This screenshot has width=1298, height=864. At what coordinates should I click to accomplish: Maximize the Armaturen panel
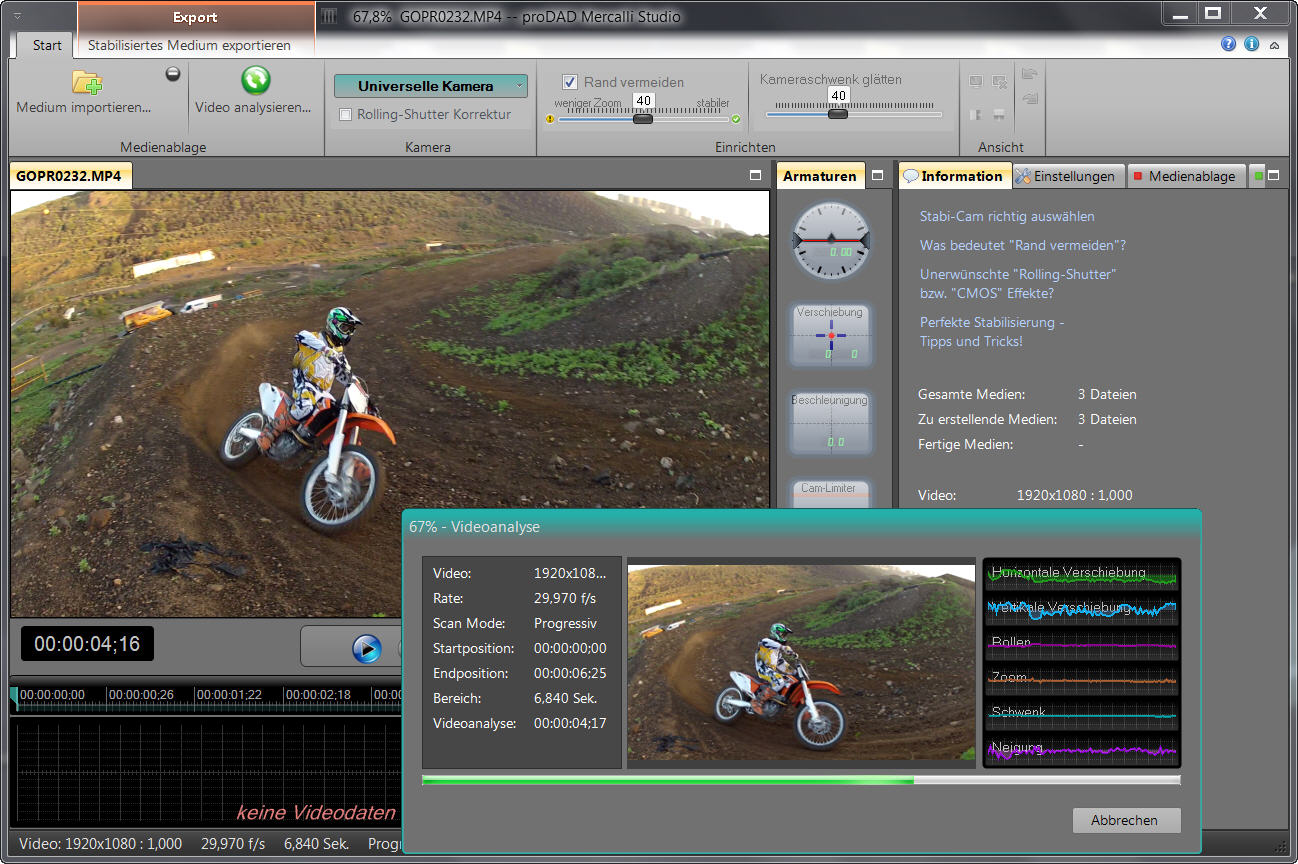[877, 176]
